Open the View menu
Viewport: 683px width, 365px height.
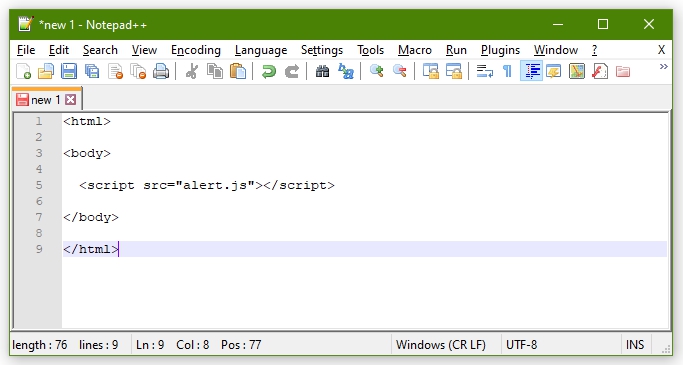144,50
